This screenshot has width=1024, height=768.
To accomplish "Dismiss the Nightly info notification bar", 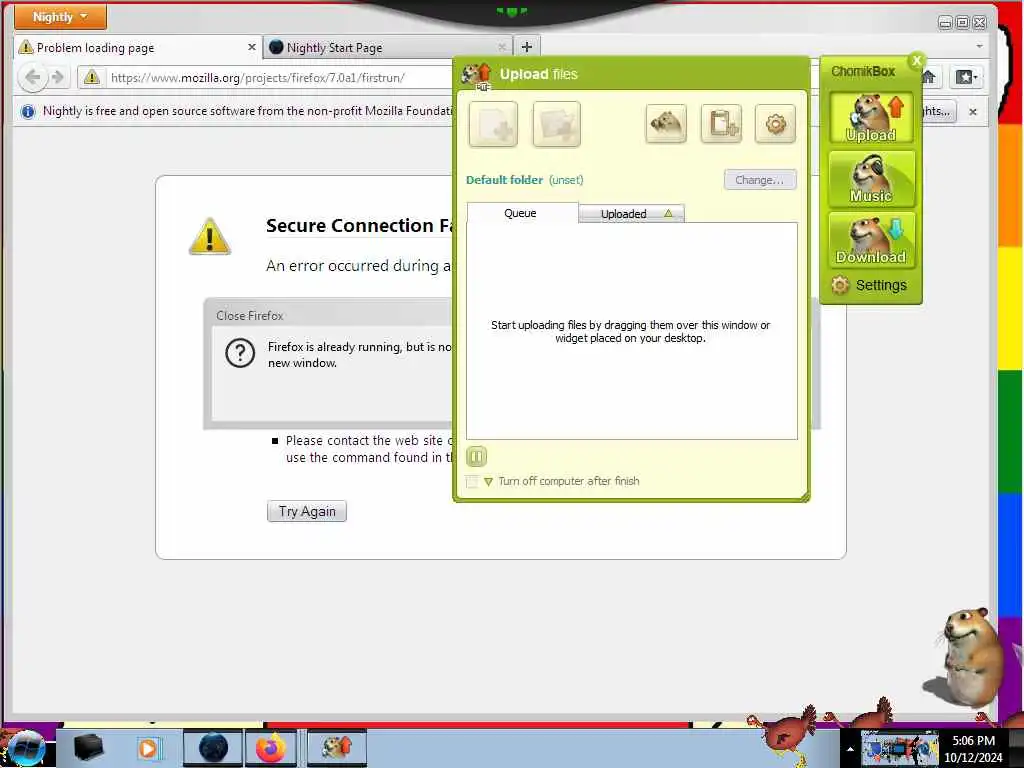I will [973, 112].
